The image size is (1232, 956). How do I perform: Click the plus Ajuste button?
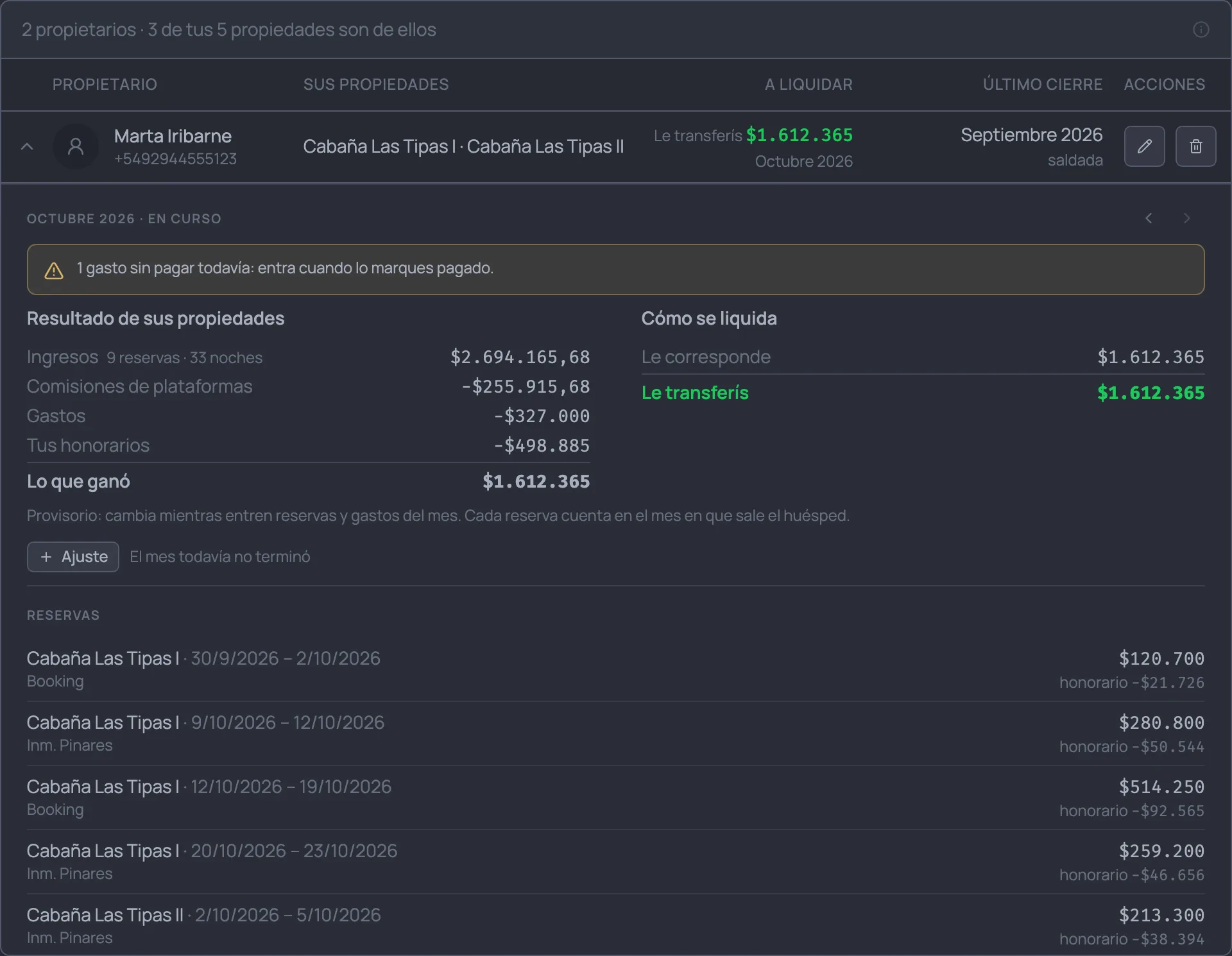click(x=73, y=556)
